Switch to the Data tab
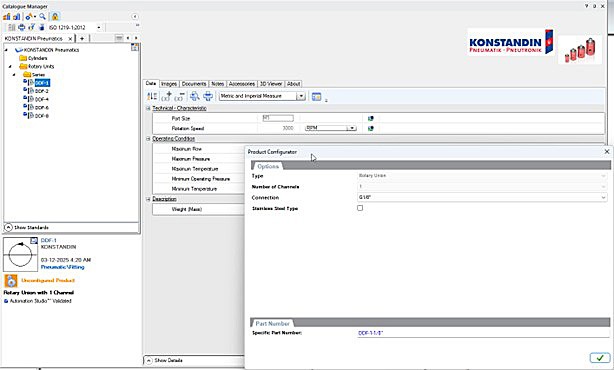Image resolution: width=614 pixels, height=370 pixels. click(151, 83)
